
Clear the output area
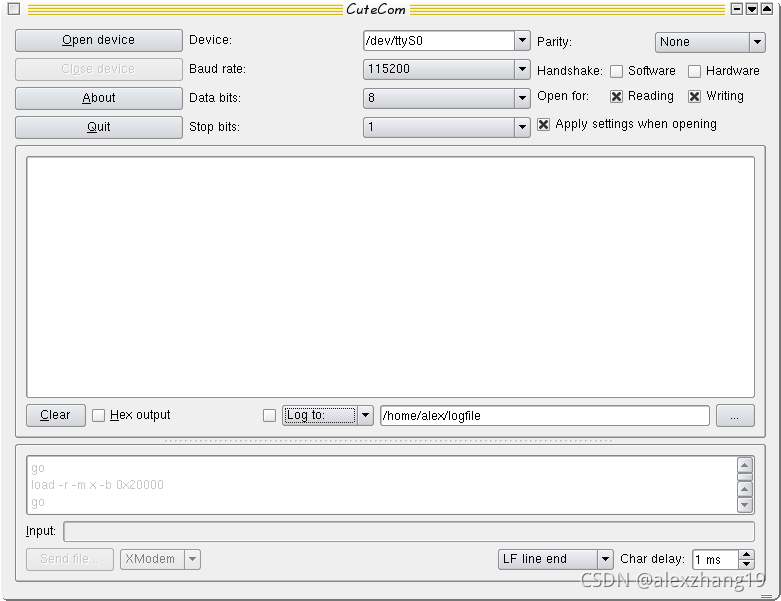56,415
